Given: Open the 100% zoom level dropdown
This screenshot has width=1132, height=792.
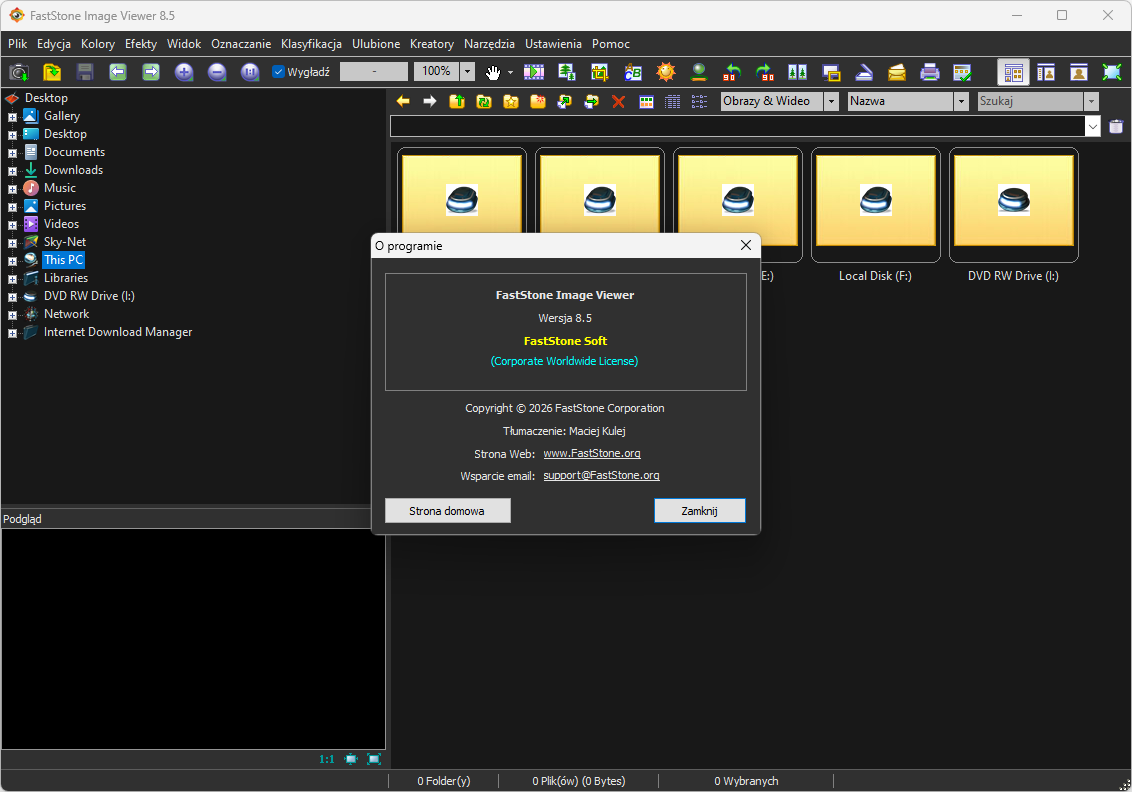Looking at the screenshot, I should tap(467, 71).
